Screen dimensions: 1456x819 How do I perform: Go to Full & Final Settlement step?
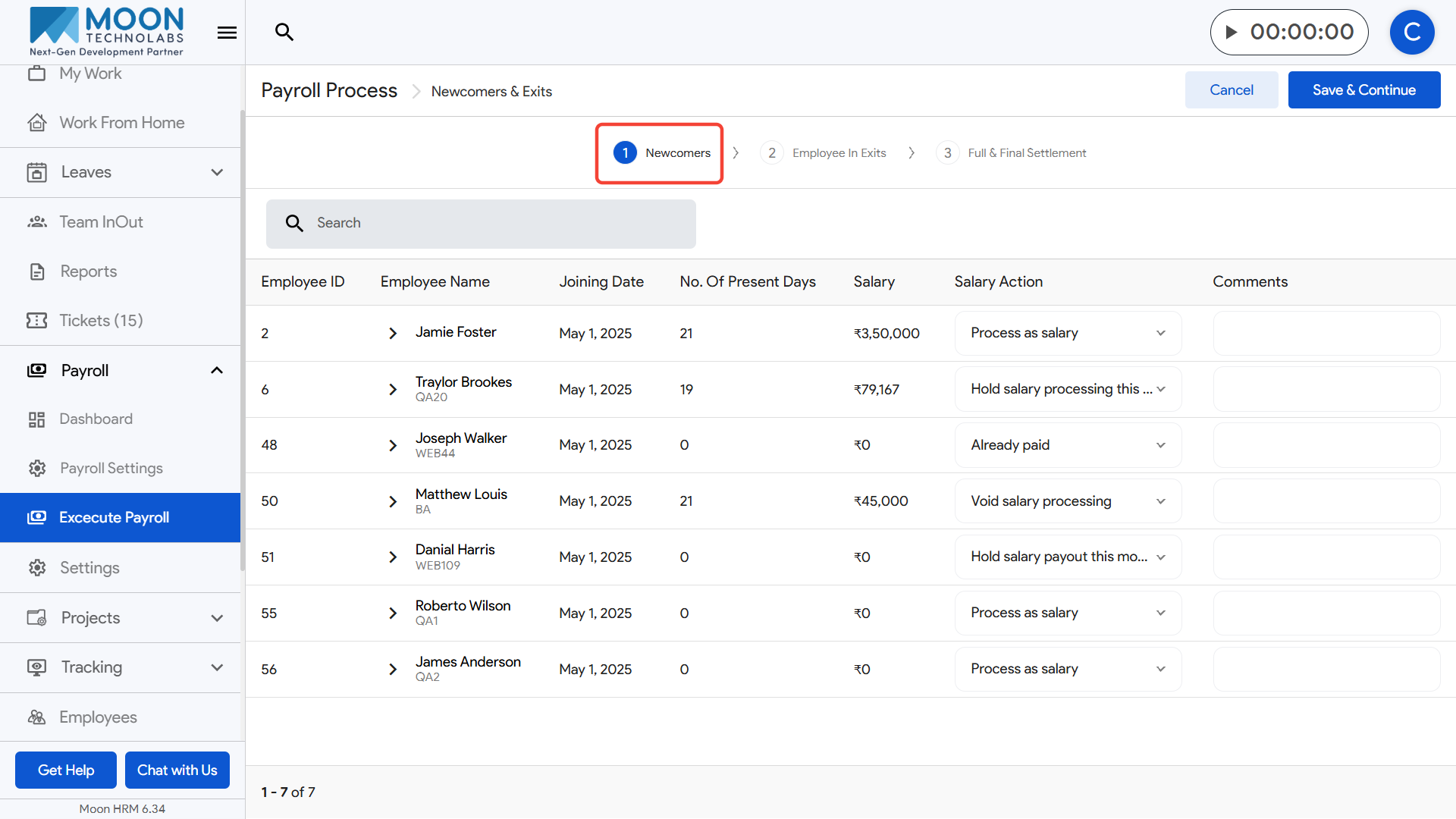tap(1026, 153)
